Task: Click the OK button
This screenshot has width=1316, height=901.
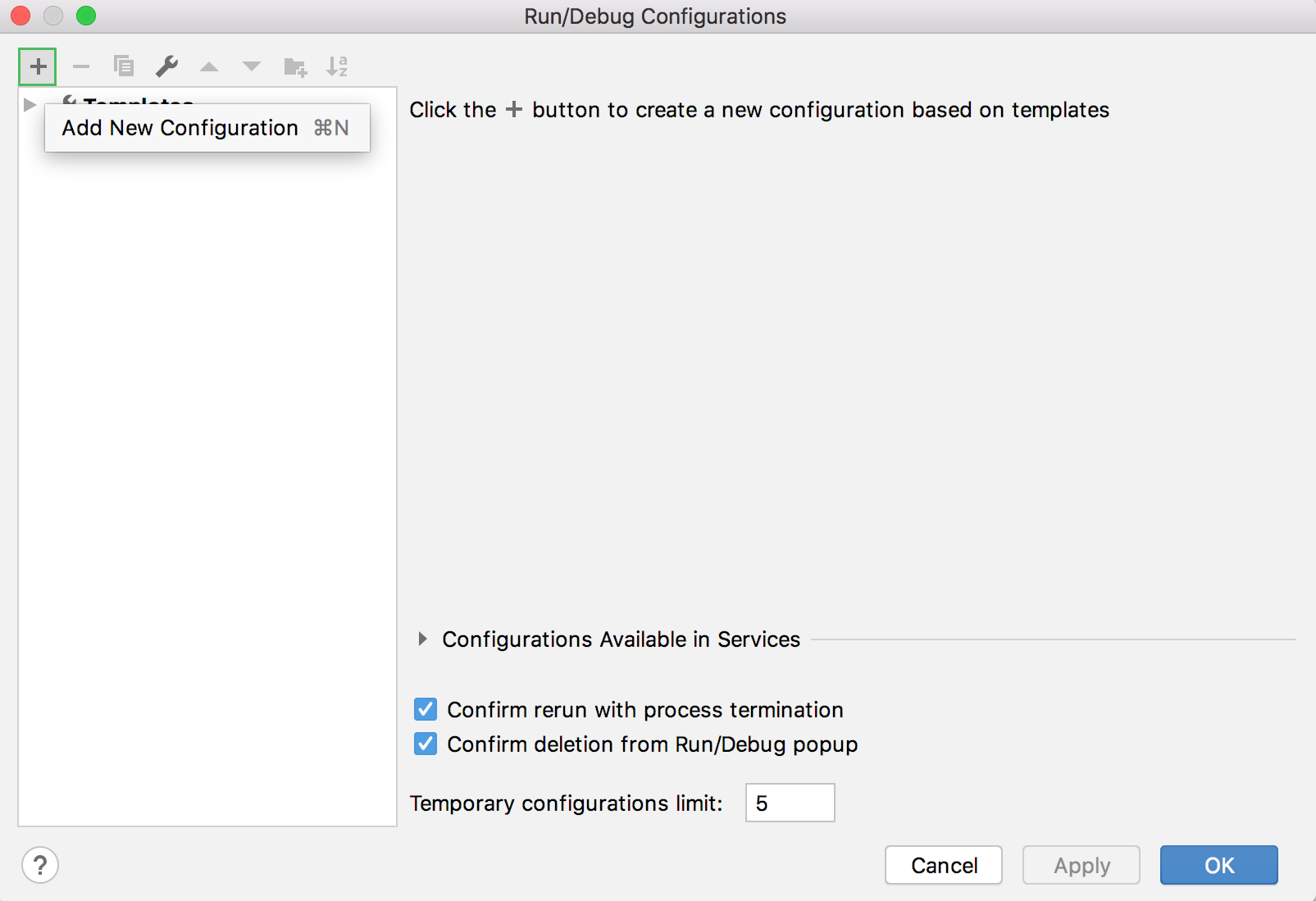Action: tap(1218, 865)
